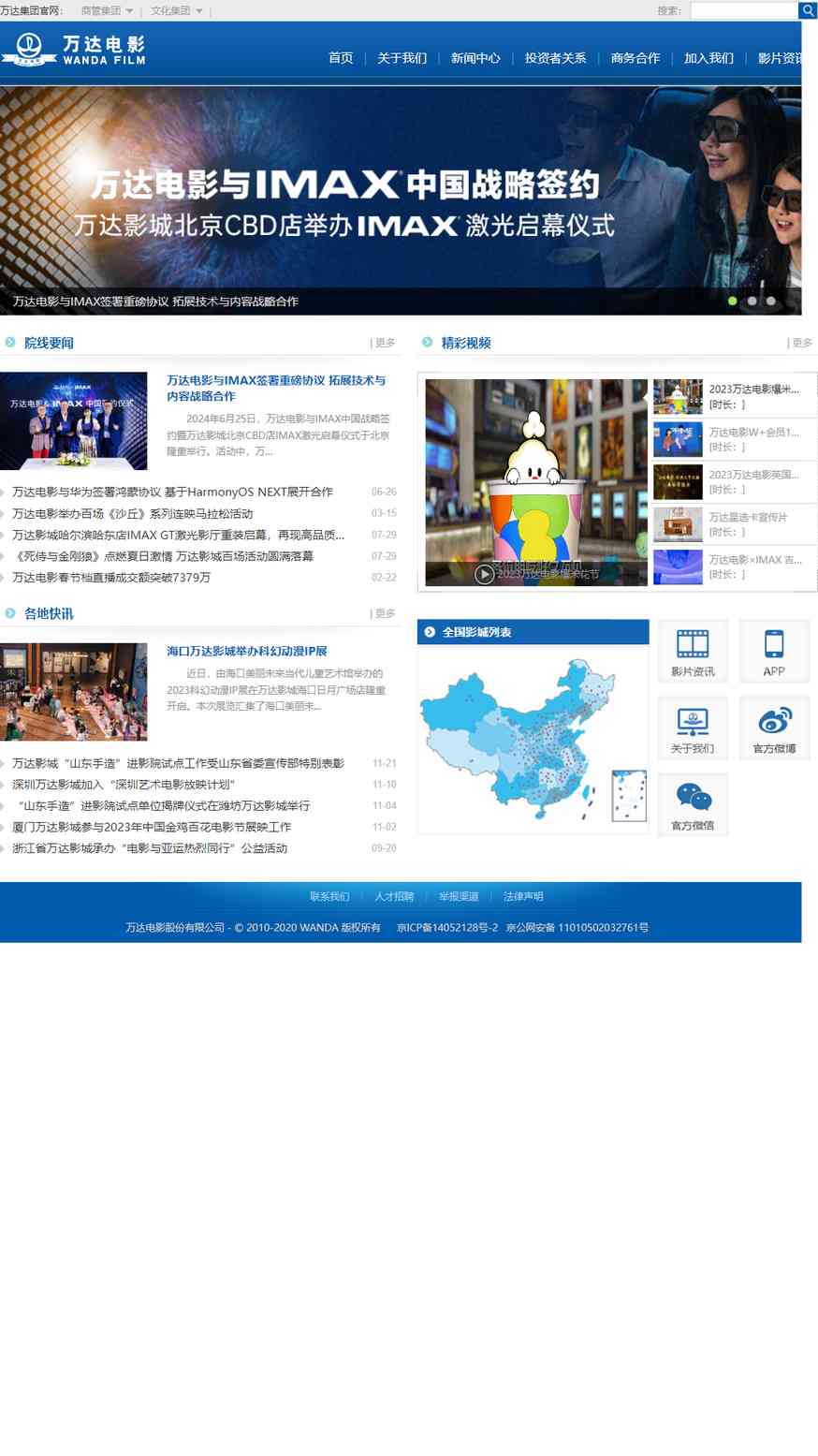Open the China cinema locations map
Viewport: 818px width, 1456px height.
tap(533, 740)
